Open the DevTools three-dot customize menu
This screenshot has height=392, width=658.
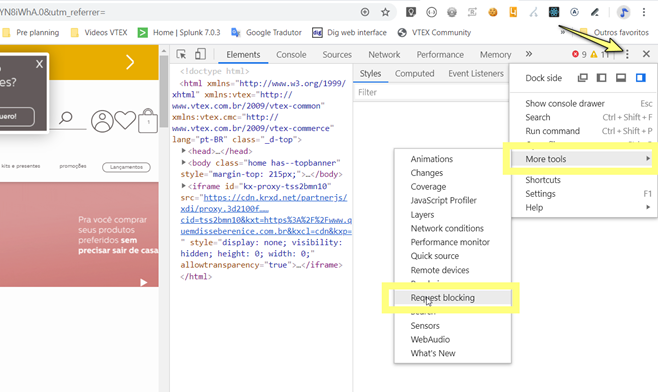click(x=627, y=54)
